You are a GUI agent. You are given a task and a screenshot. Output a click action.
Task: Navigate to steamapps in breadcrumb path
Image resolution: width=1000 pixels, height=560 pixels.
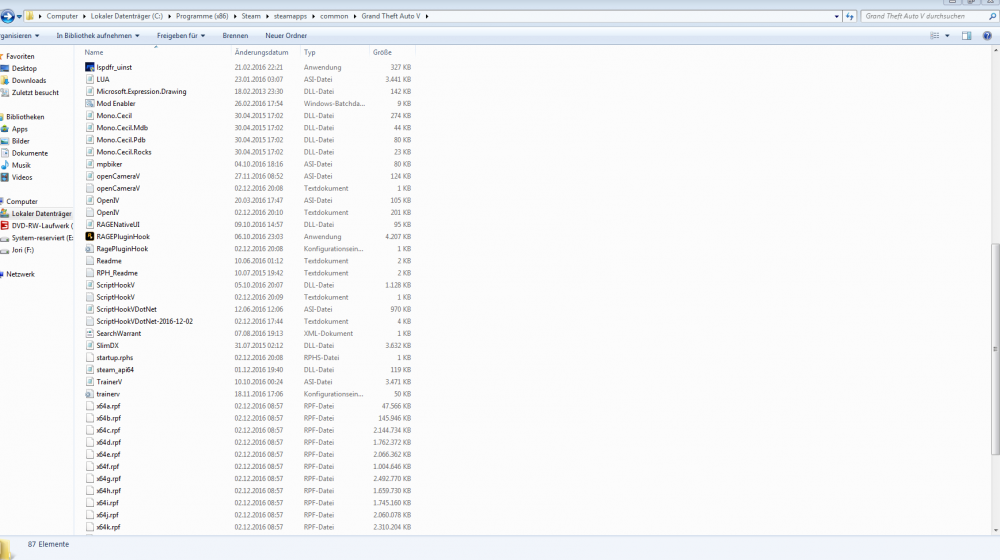tap(290, 16)
